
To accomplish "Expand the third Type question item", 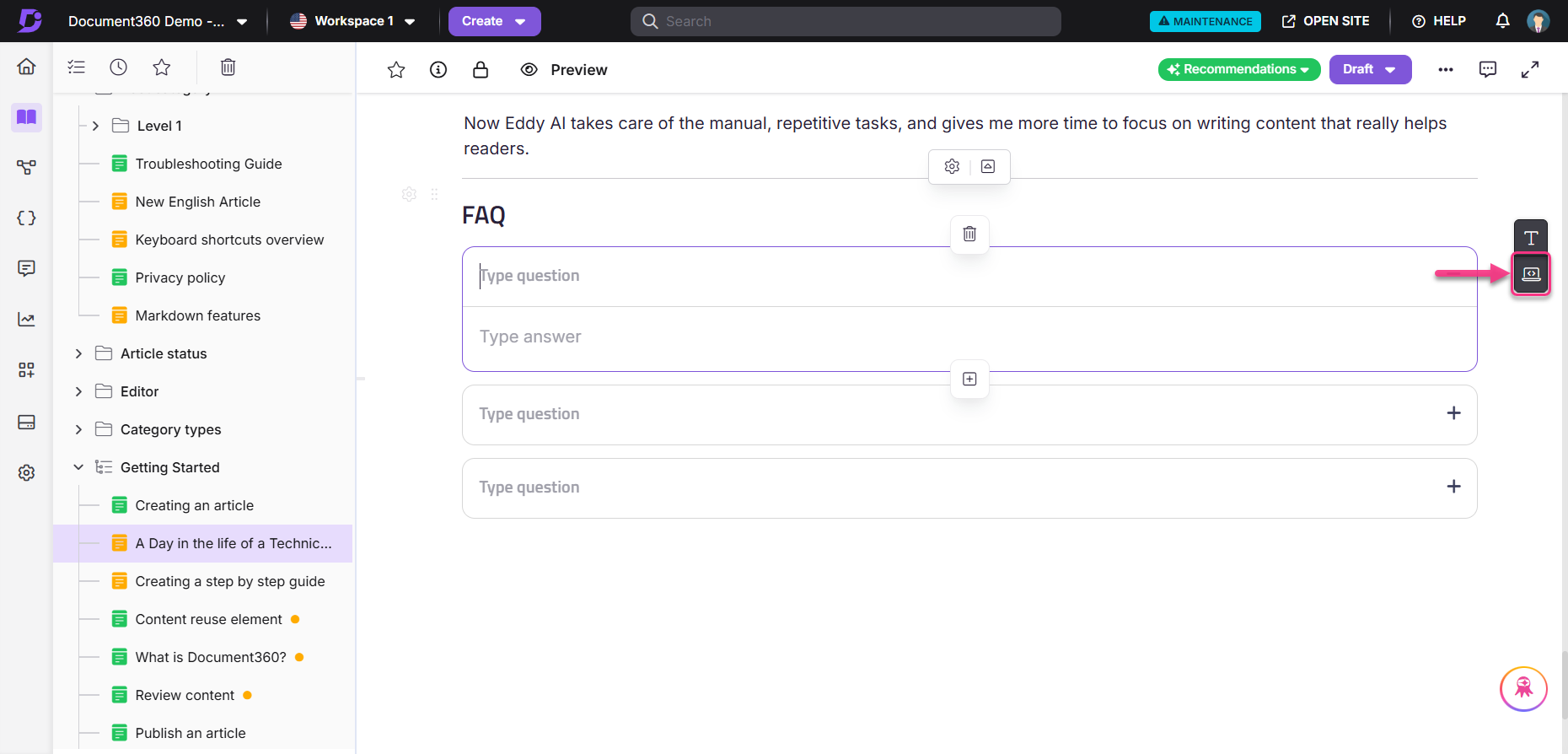I will click(x=1453, y=487).
